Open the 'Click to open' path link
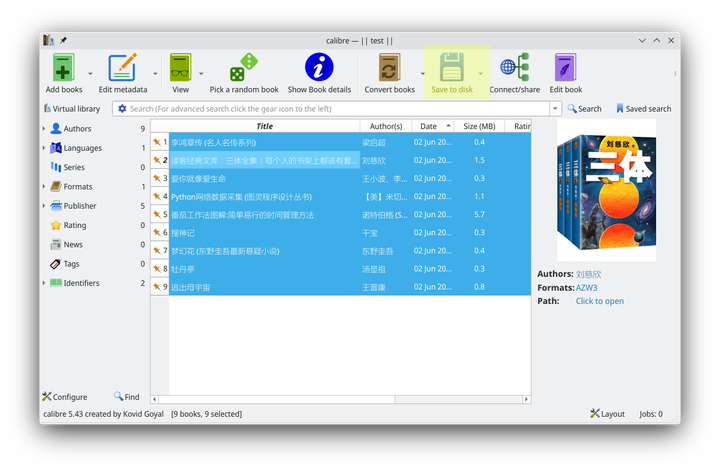The width and height of the screenshot is (720, 471). 599,301
